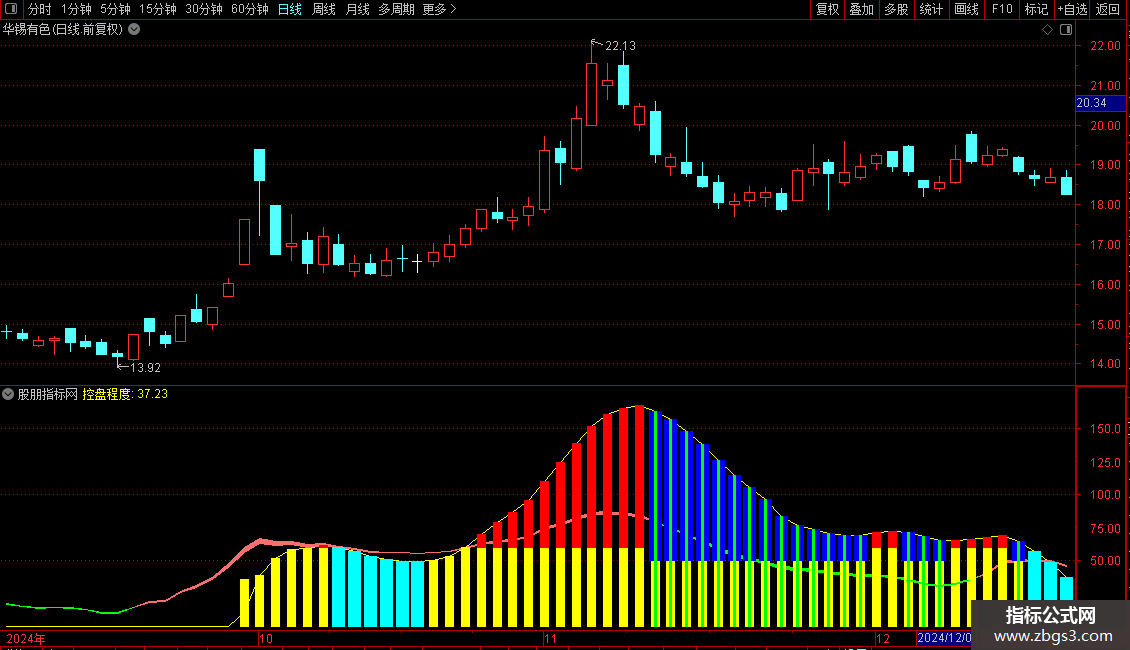Viewport: 1130px width, 650px height.
Task: Open the 统计 statistics tool
Action: click(931, 9)
